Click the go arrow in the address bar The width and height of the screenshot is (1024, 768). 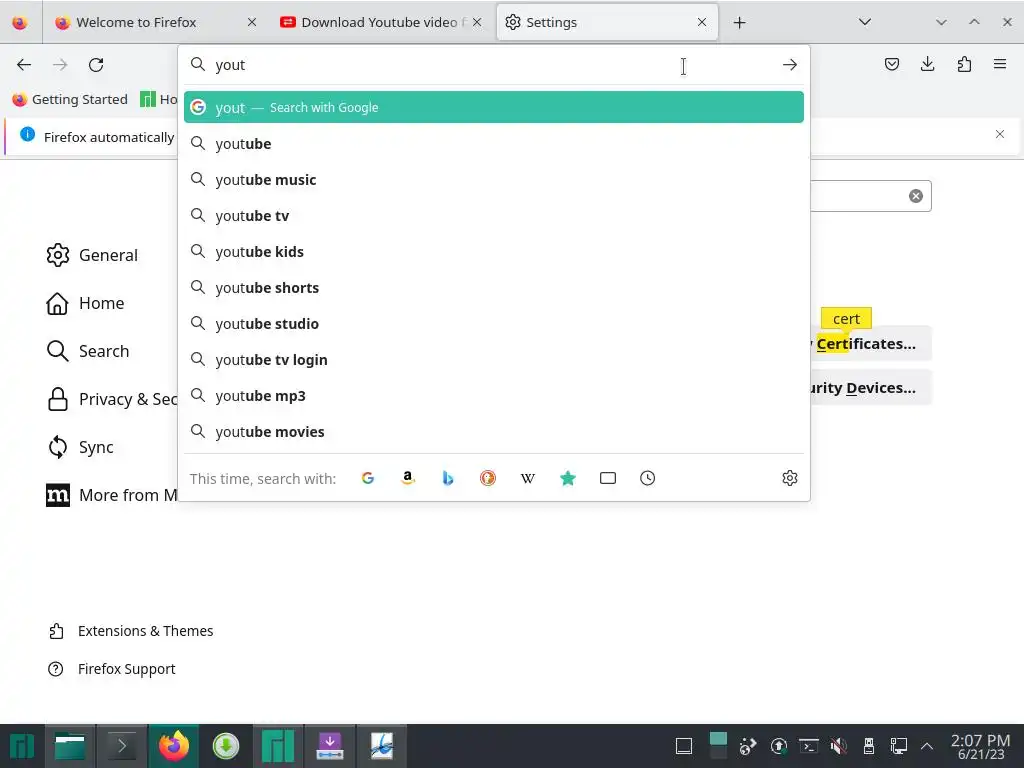790,65
